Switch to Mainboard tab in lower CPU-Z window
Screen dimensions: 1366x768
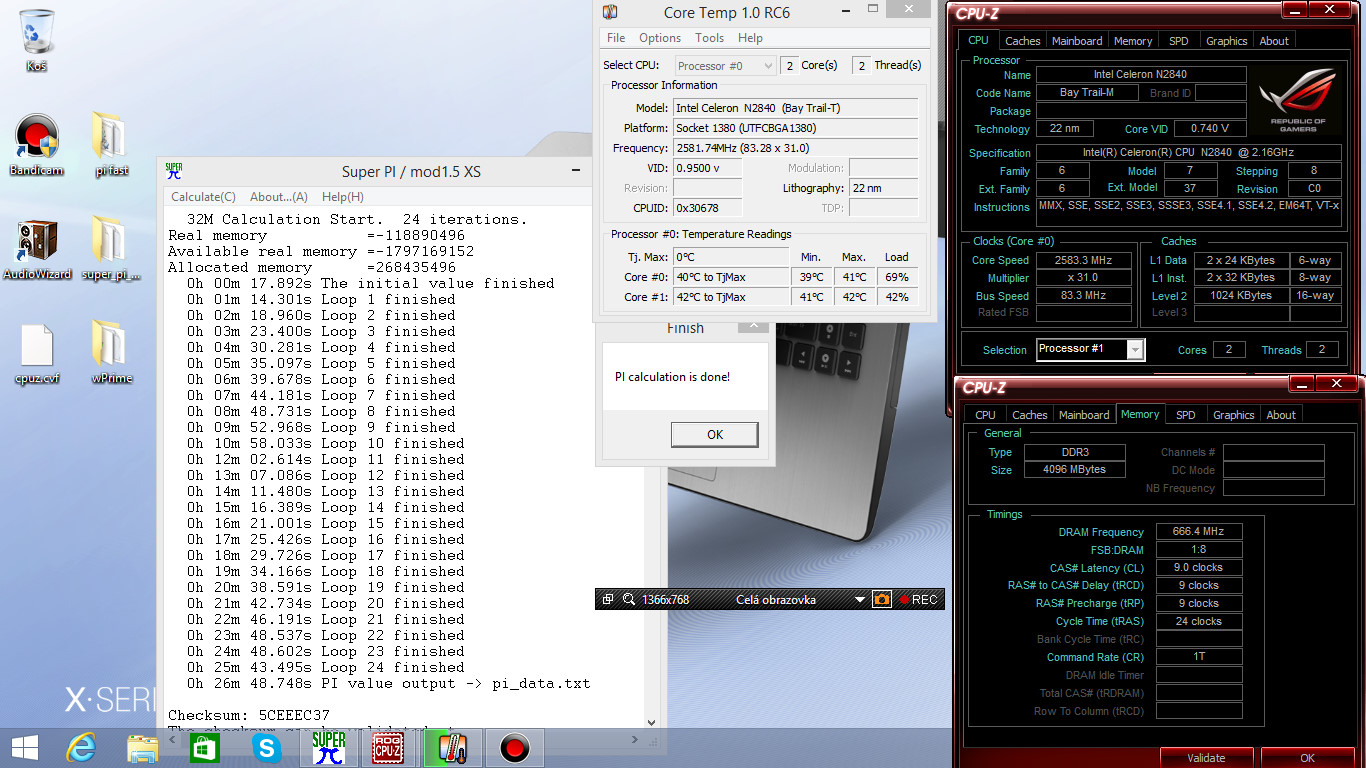[1084, 415]
